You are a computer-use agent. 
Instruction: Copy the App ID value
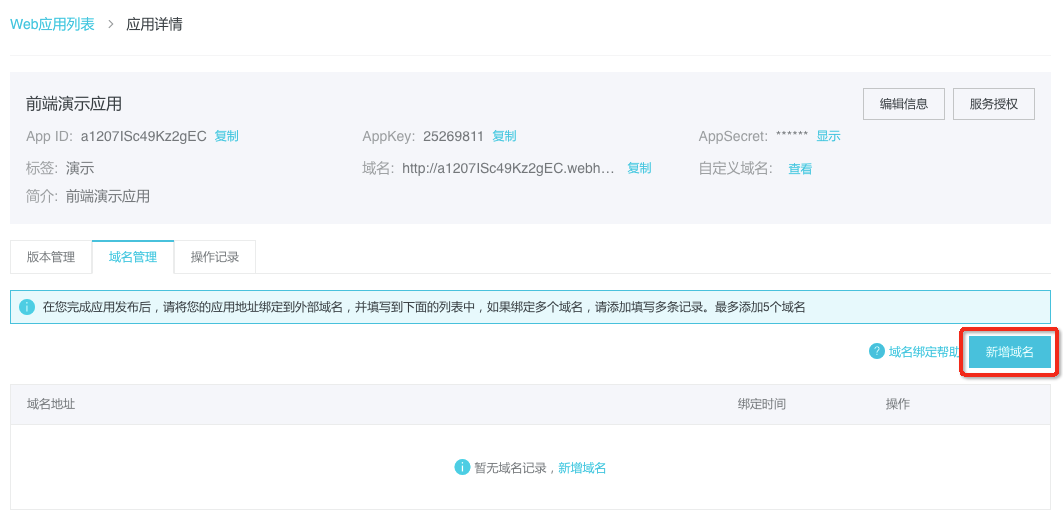tap(226, 136)
